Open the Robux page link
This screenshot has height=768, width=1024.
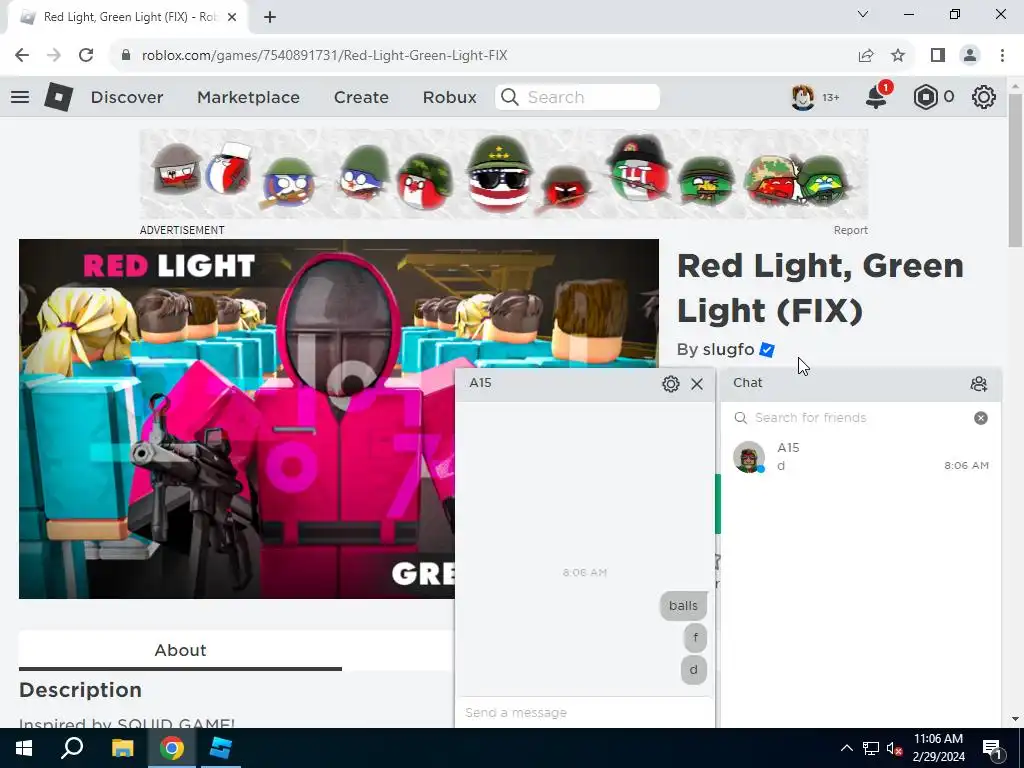(x=449, y=97)
